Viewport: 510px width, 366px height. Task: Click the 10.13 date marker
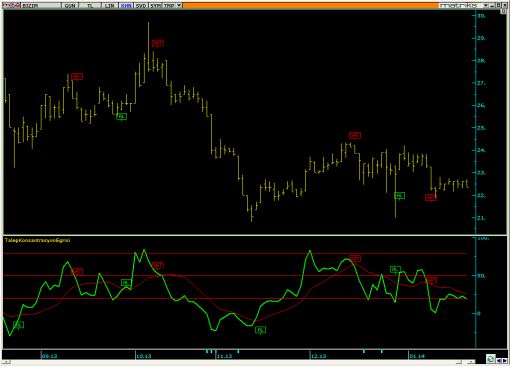point(144,356)
